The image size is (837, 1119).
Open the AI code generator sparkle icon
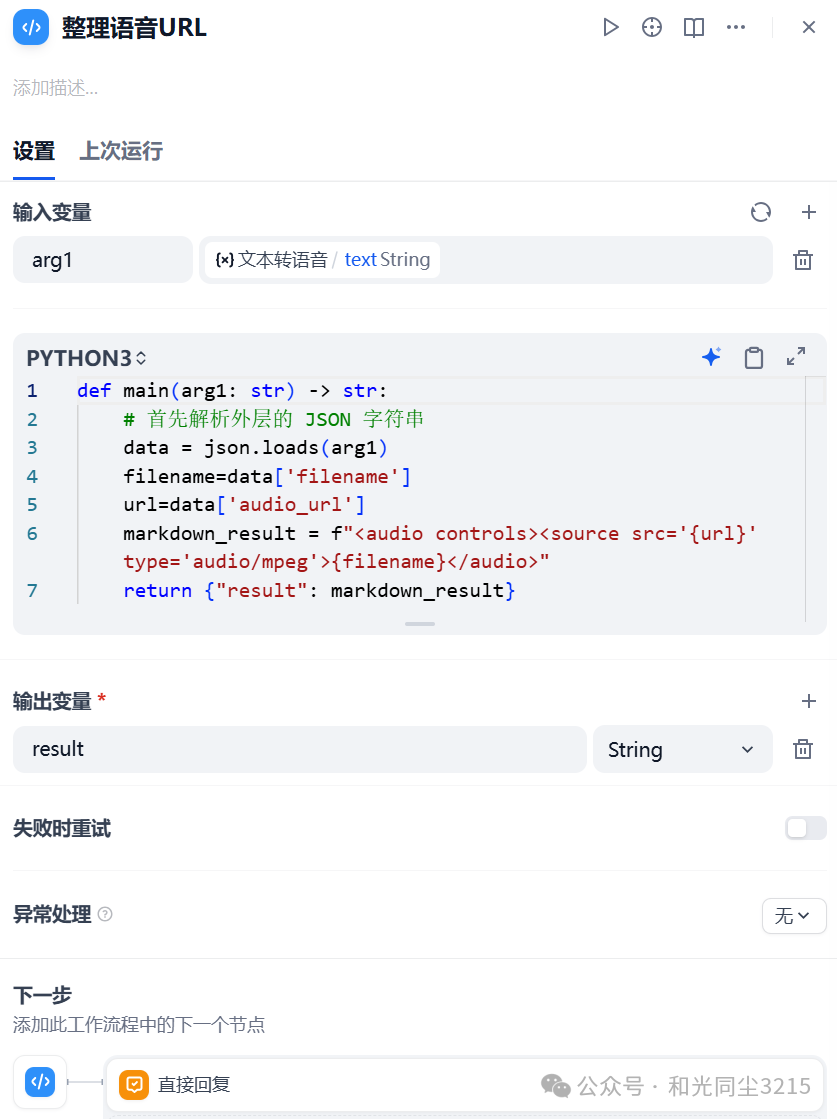(711, 357)
